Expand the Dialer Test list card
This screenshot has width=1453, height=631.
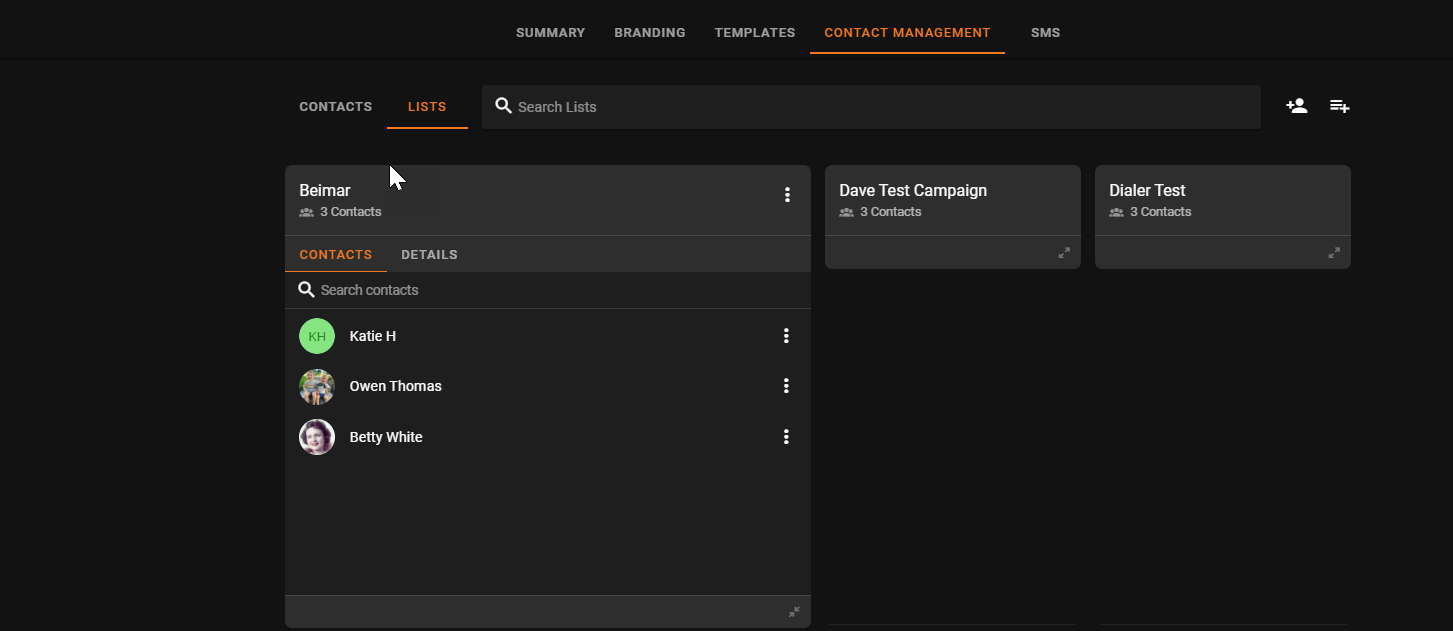pyautogui.click(x=1334, y=253)
